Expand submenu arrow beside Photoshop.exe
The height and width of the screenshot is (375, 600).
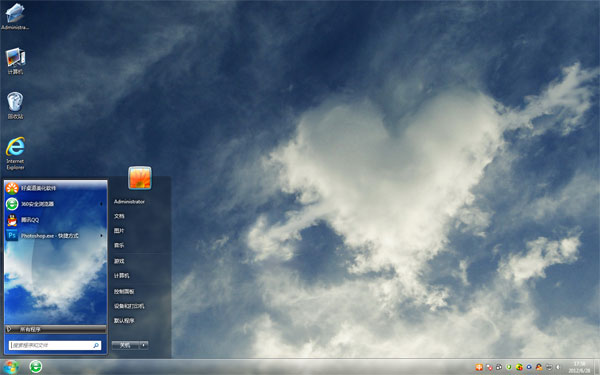point(101,236)
